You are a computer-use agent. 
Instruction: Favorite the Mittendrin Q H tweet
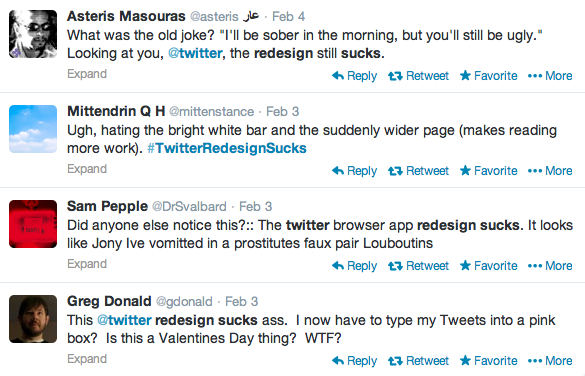[x=488, y=171]
